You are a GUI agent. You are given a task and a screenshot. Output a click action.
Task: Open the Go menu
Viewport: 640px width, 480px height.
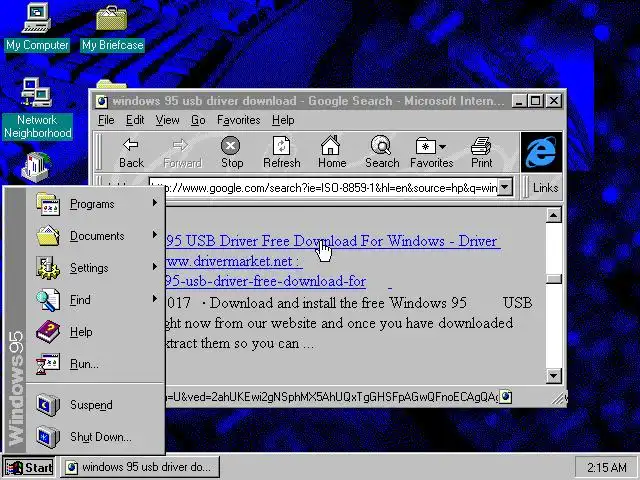click(198, 120)
